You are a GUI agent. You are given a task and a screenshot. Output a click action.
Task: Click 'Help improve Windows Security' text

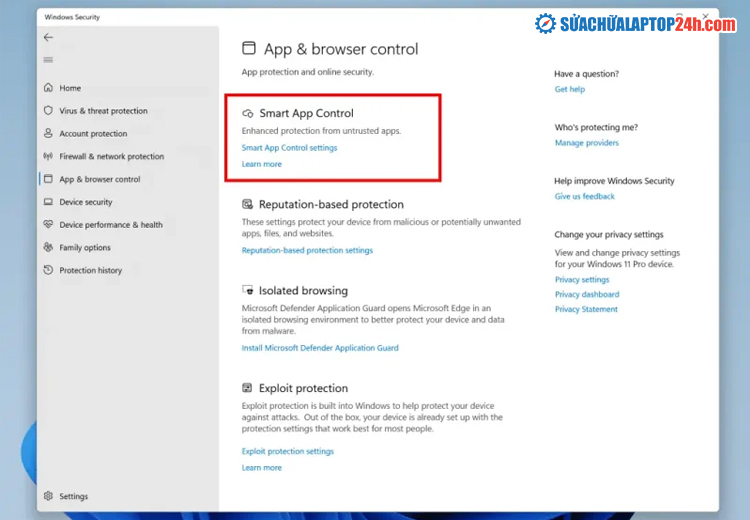point(614,181)
